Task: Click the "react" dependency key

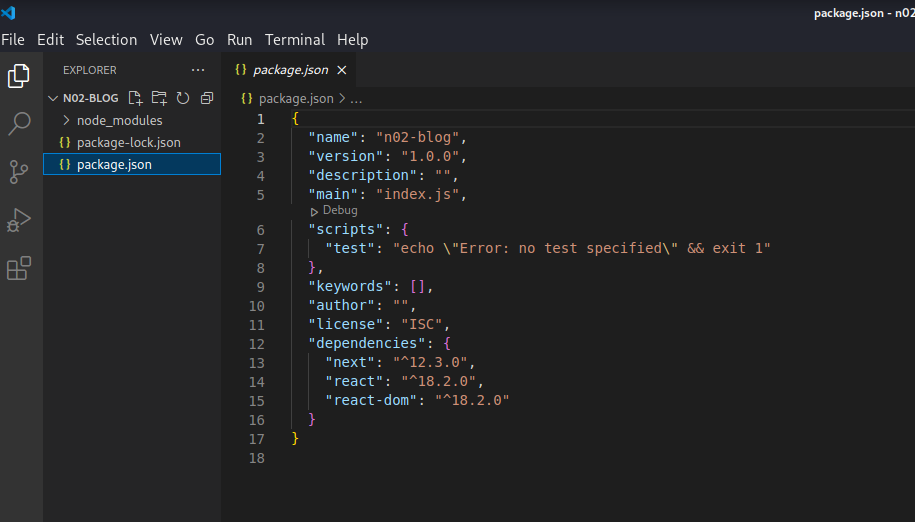Action: click(354, 381)
